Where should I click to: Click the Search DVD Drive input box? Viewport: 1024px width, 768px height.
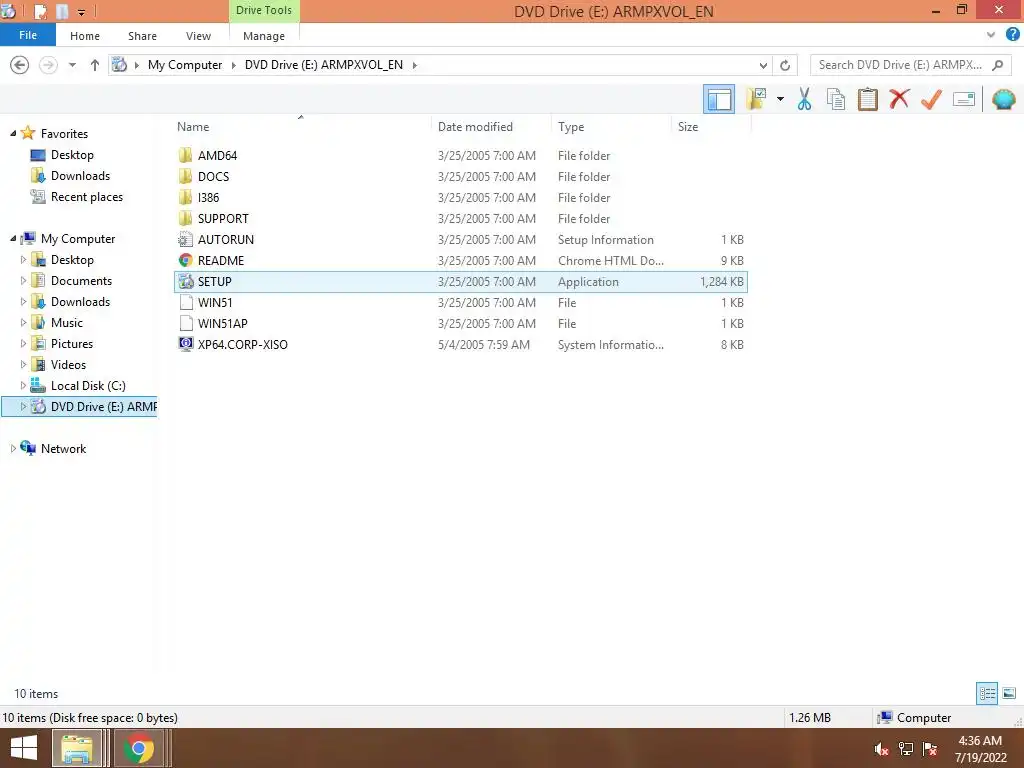(x=910, y=65)
